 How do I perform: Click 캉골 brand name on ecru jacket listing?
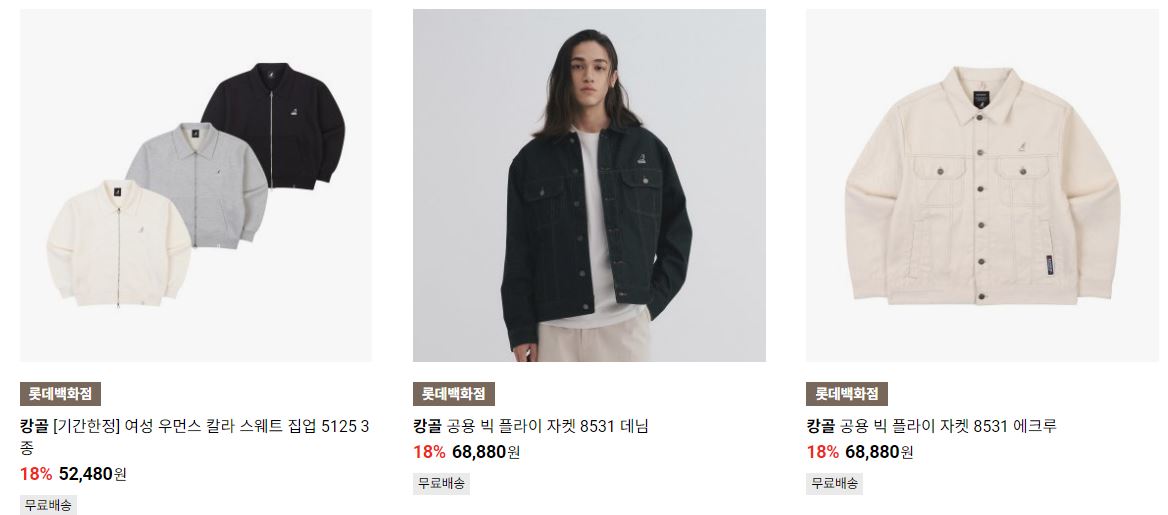point(821,426)
